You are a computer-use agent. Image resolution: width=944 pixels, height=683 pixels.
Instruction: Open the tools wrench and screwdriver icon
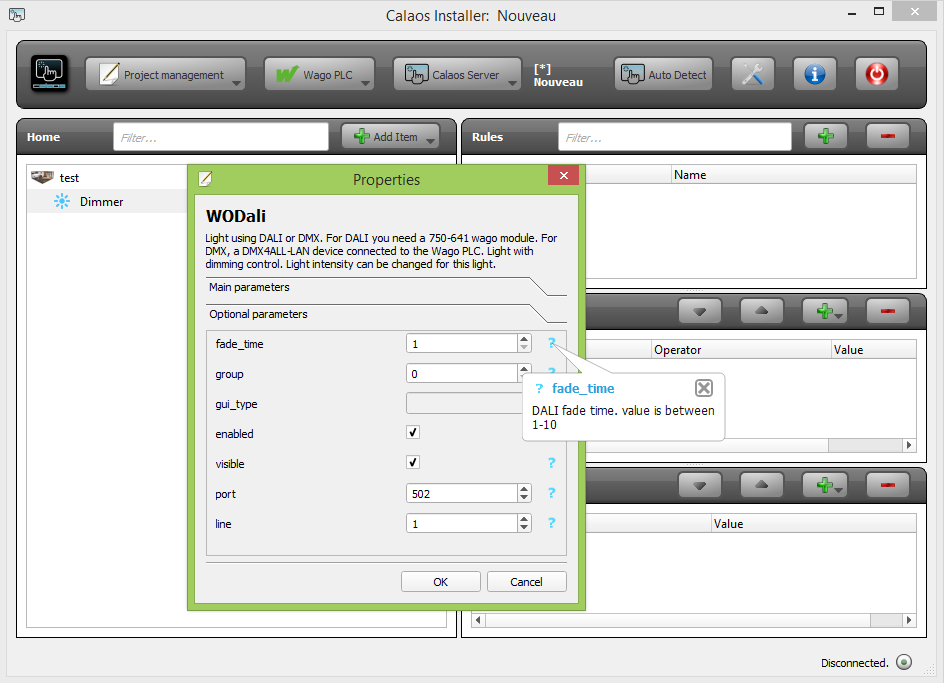(x=753, y=74)
